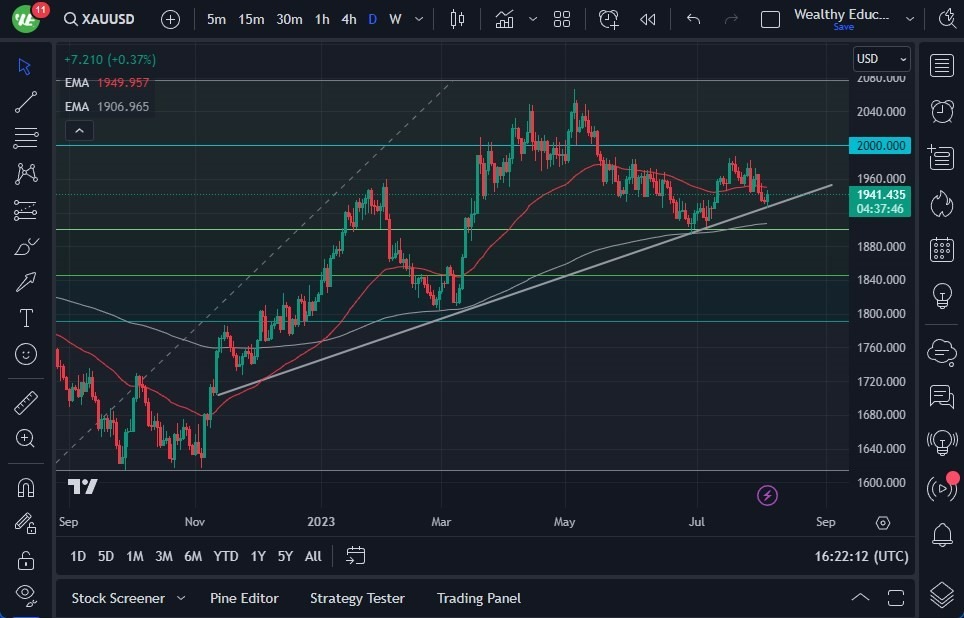Click Save to store the layout
The image size is (964, 618).
[846, 27]
